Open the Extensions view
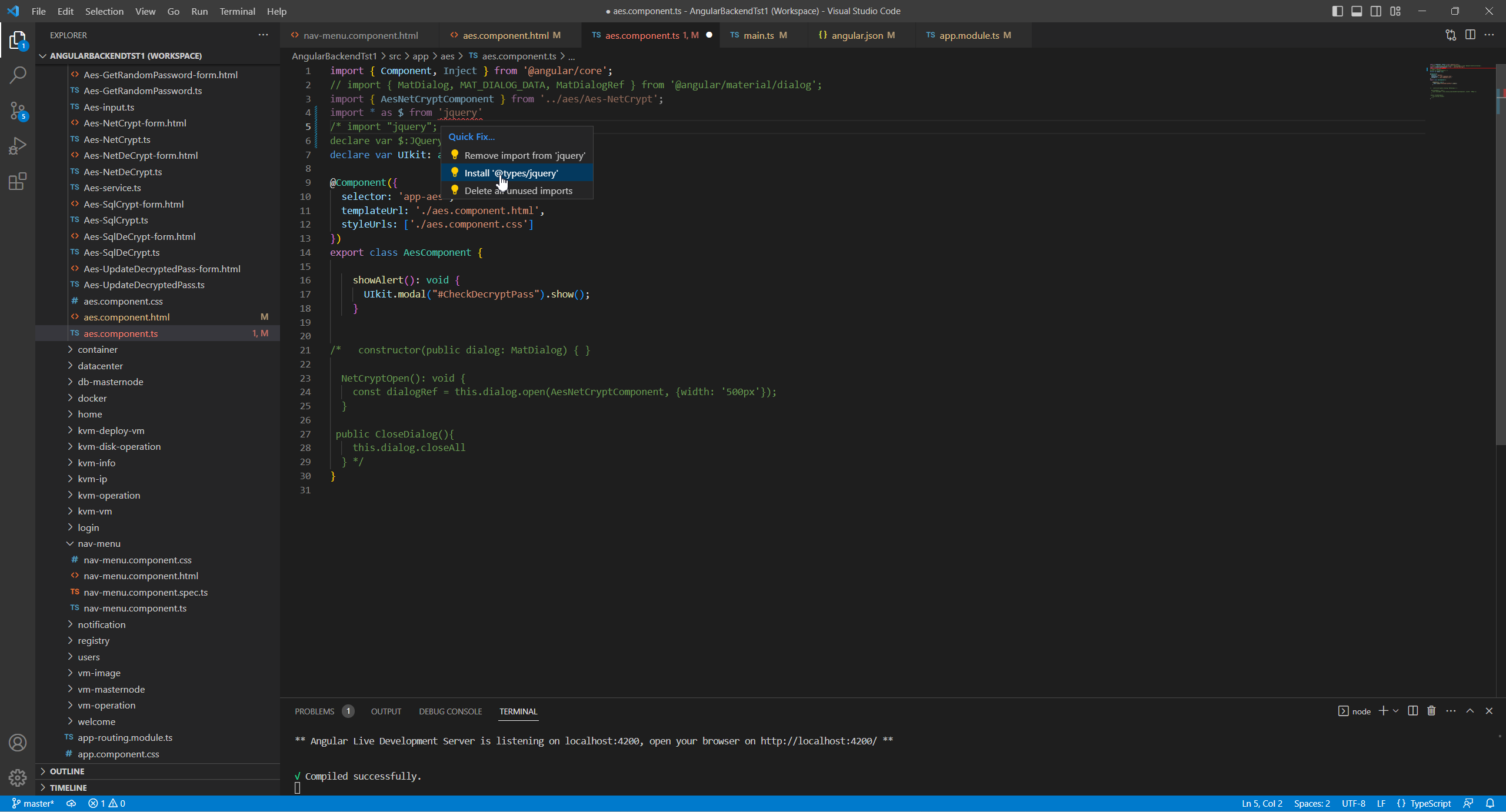 pyautogui.click(x=18, y=181)
